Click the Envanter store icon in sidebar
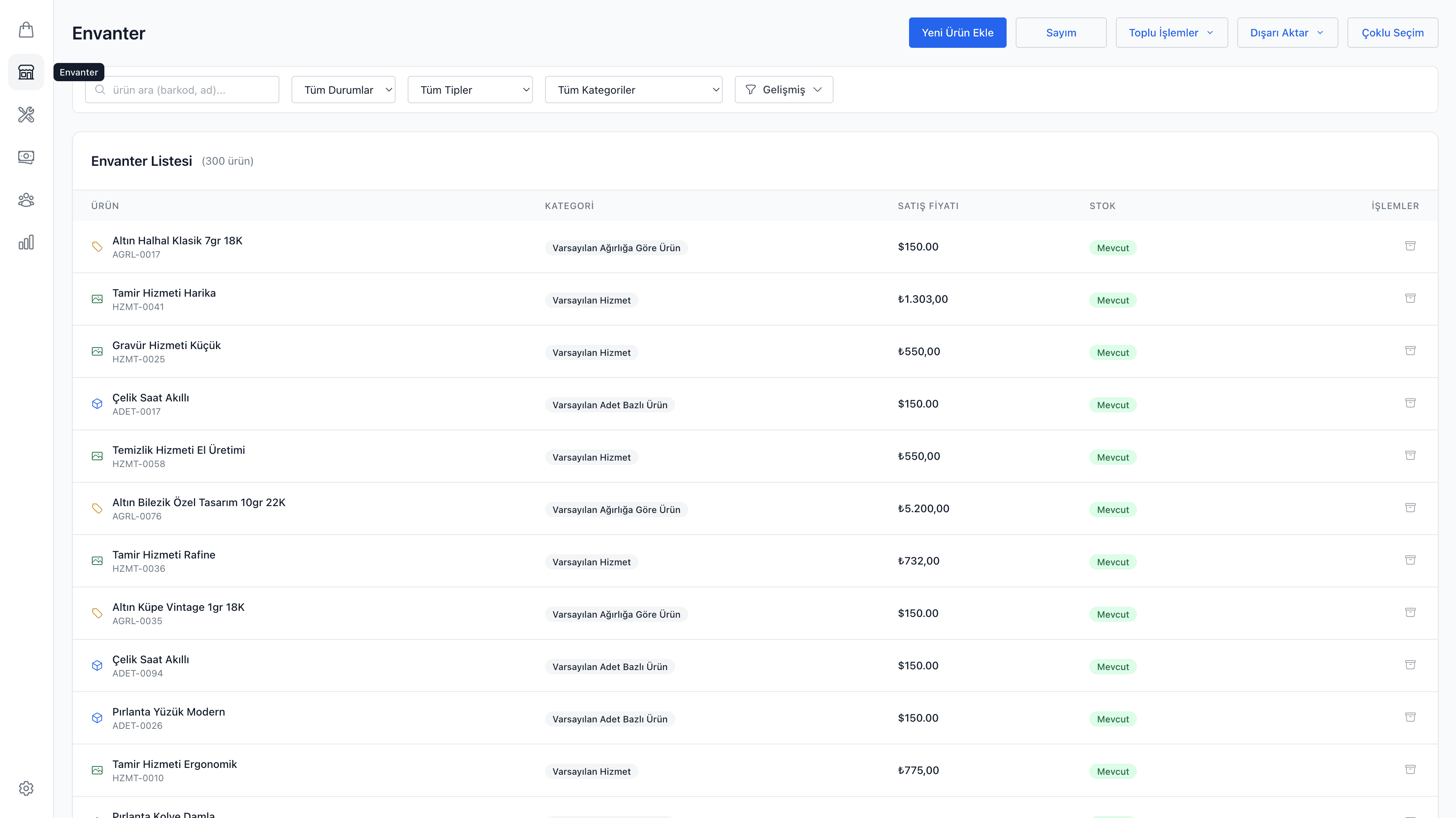This screenshot has width=1456, height=818. (x=26, y=72)
